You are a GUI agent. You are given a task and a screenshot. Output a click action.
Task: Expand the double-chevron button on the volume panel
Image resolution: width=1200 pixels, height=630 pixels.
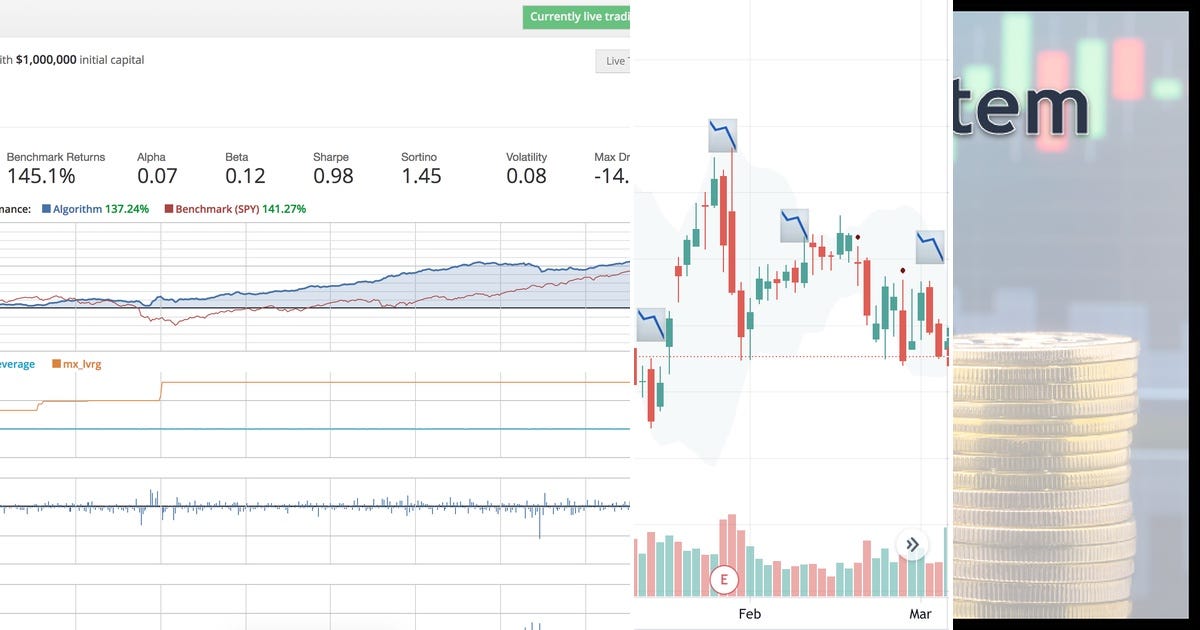pos(911,544)
